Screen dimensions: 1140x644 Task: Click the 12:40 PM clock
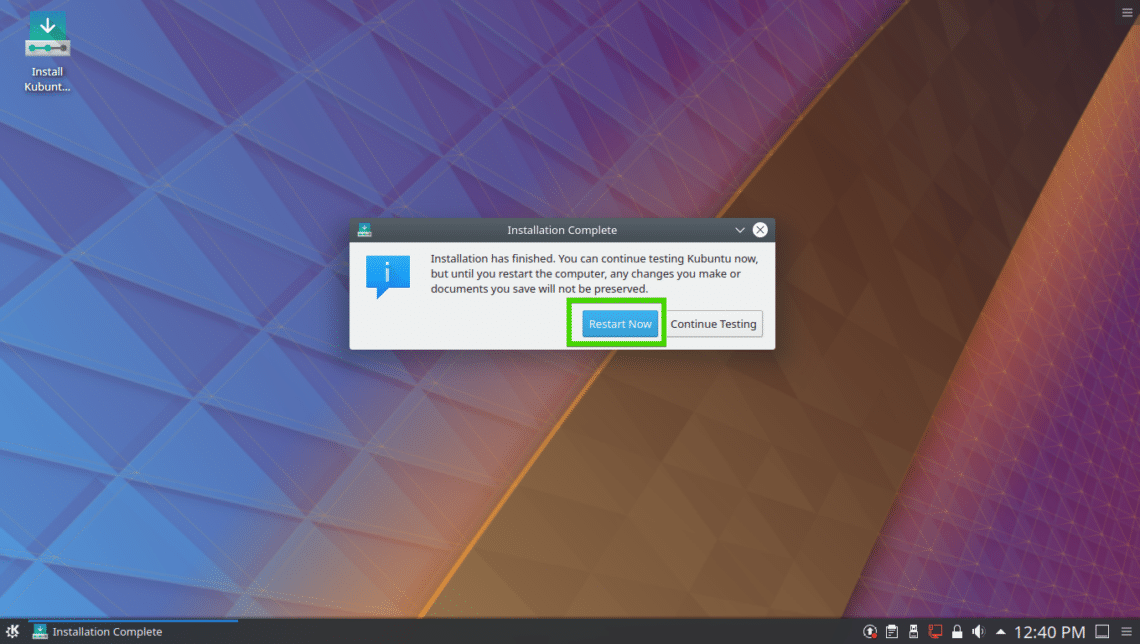[x=1049, y=632]
